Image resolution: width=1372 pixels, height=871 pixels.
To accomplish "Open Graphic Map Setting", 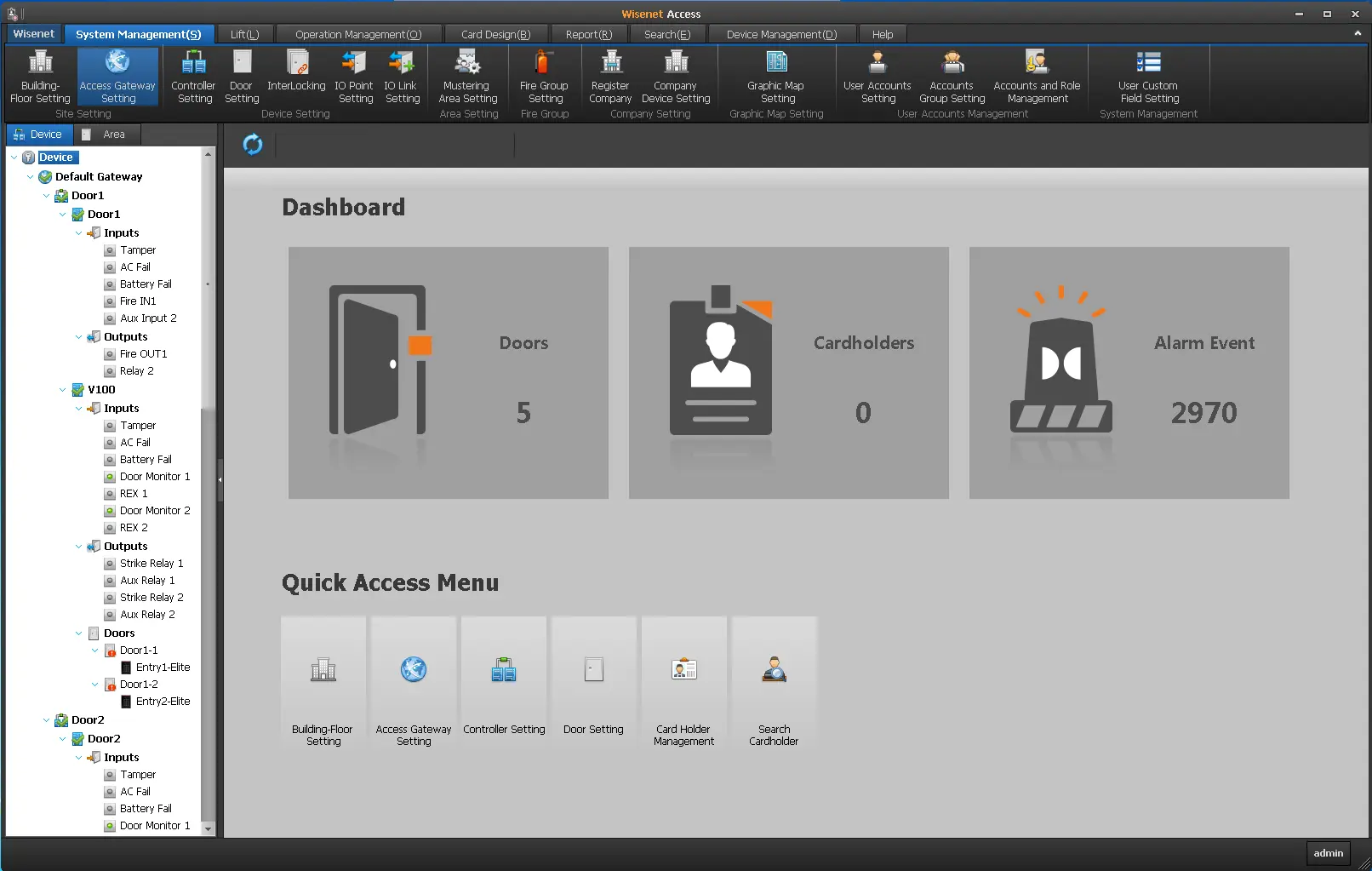I will (x=776, y=76).
